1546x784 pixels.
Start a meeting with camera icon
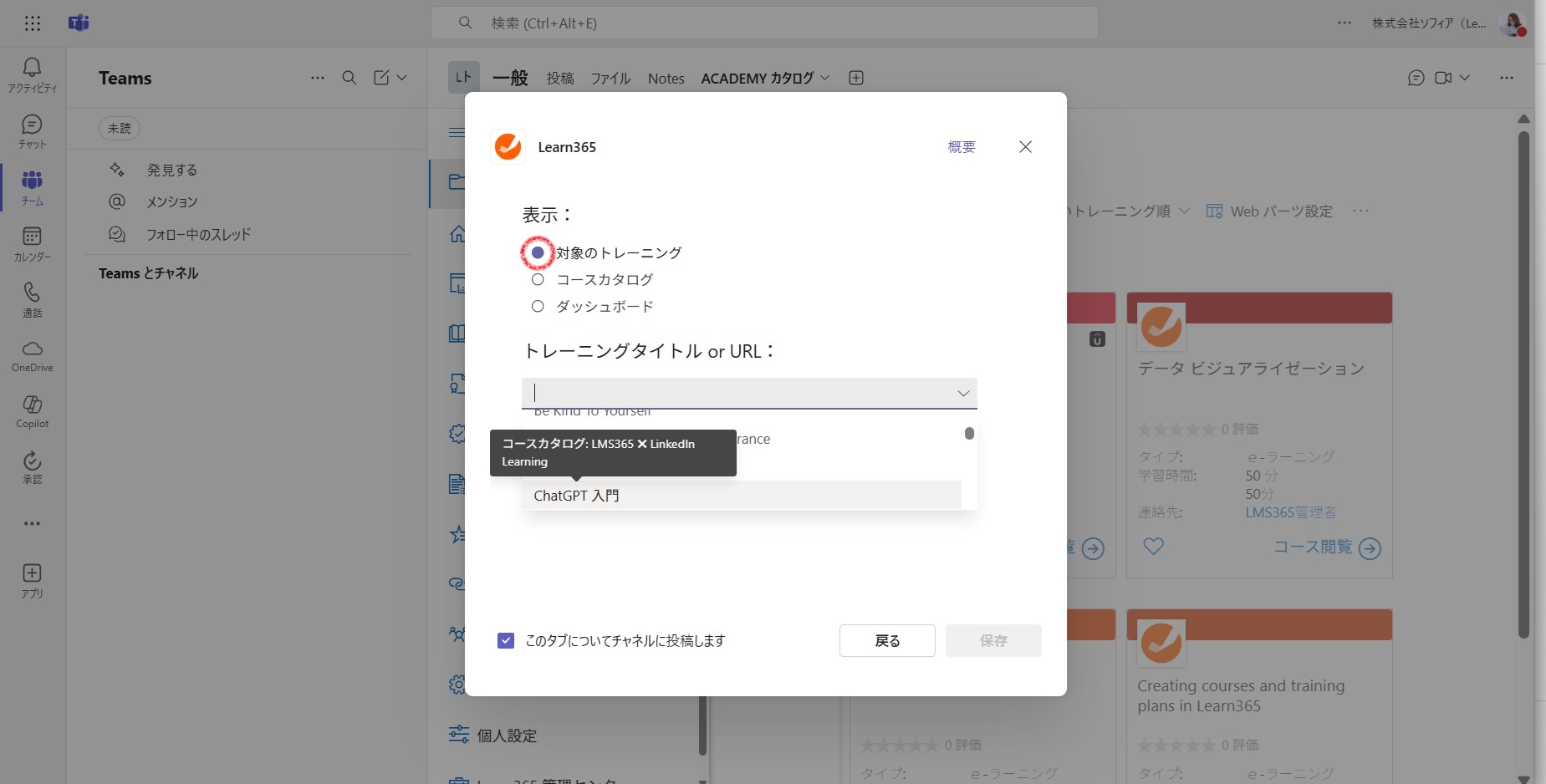point(1443,78)
